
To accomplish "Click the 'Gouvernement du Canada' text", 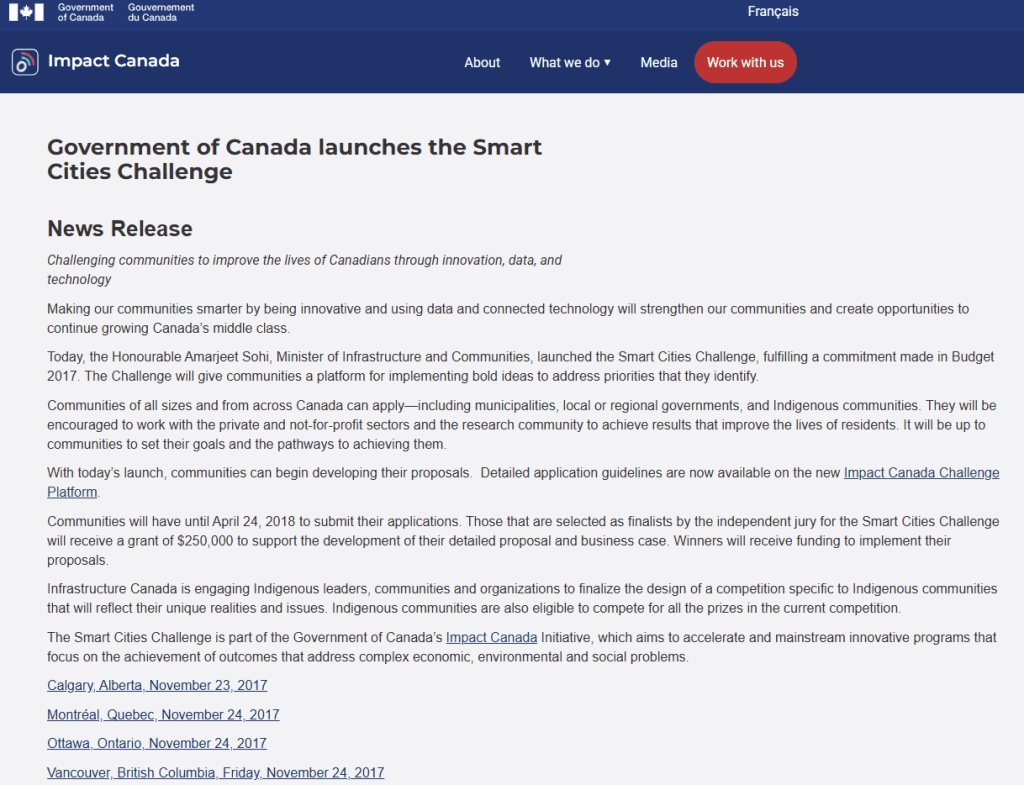I will point(161,12).
